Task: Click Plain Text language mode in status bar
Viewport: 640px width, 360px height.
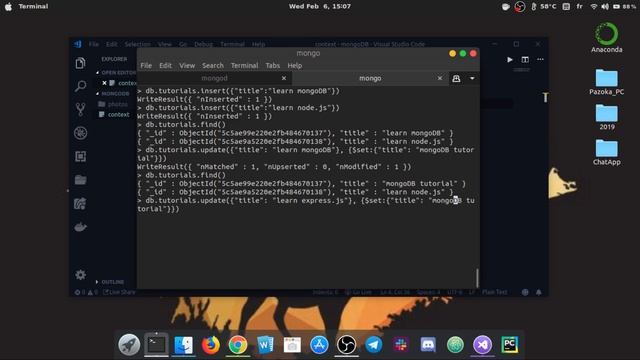Action: [494, 292]
